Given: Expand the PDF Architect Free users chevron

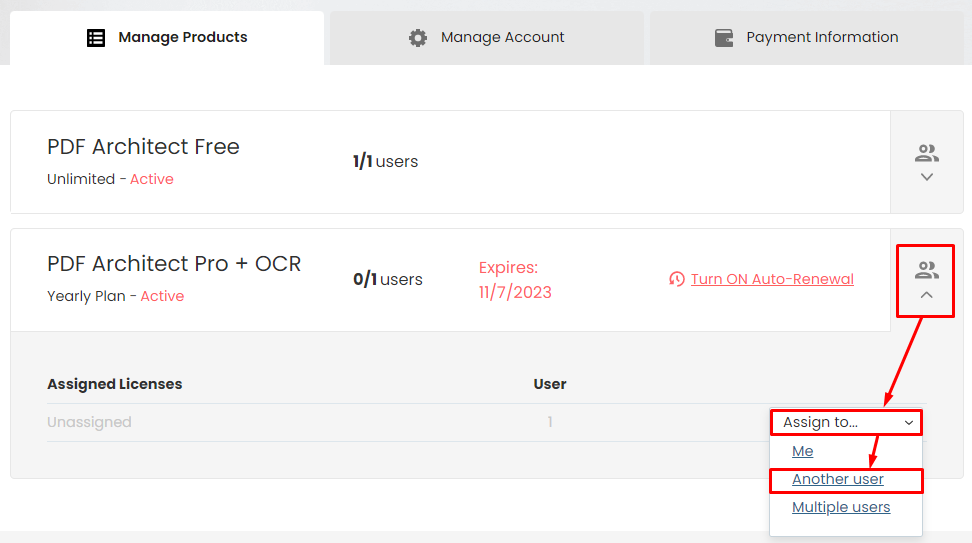Looking at the screenshot, I should [x=927, y=177].
